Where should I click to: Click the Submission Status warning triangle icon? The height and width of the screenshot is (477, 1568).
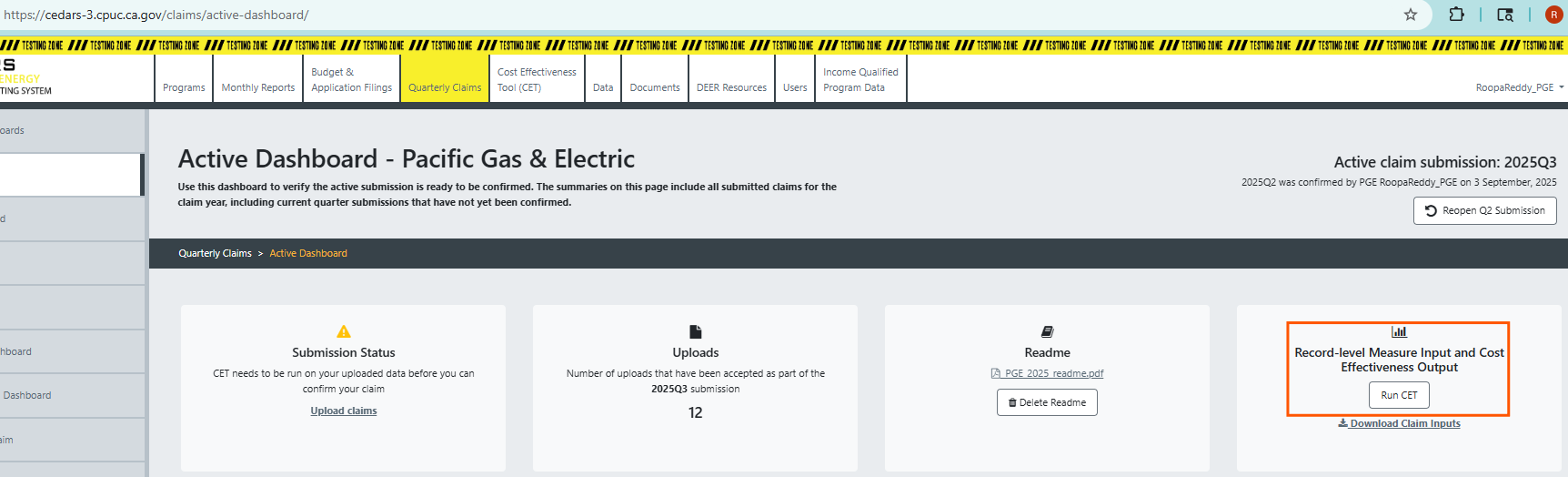344,332
